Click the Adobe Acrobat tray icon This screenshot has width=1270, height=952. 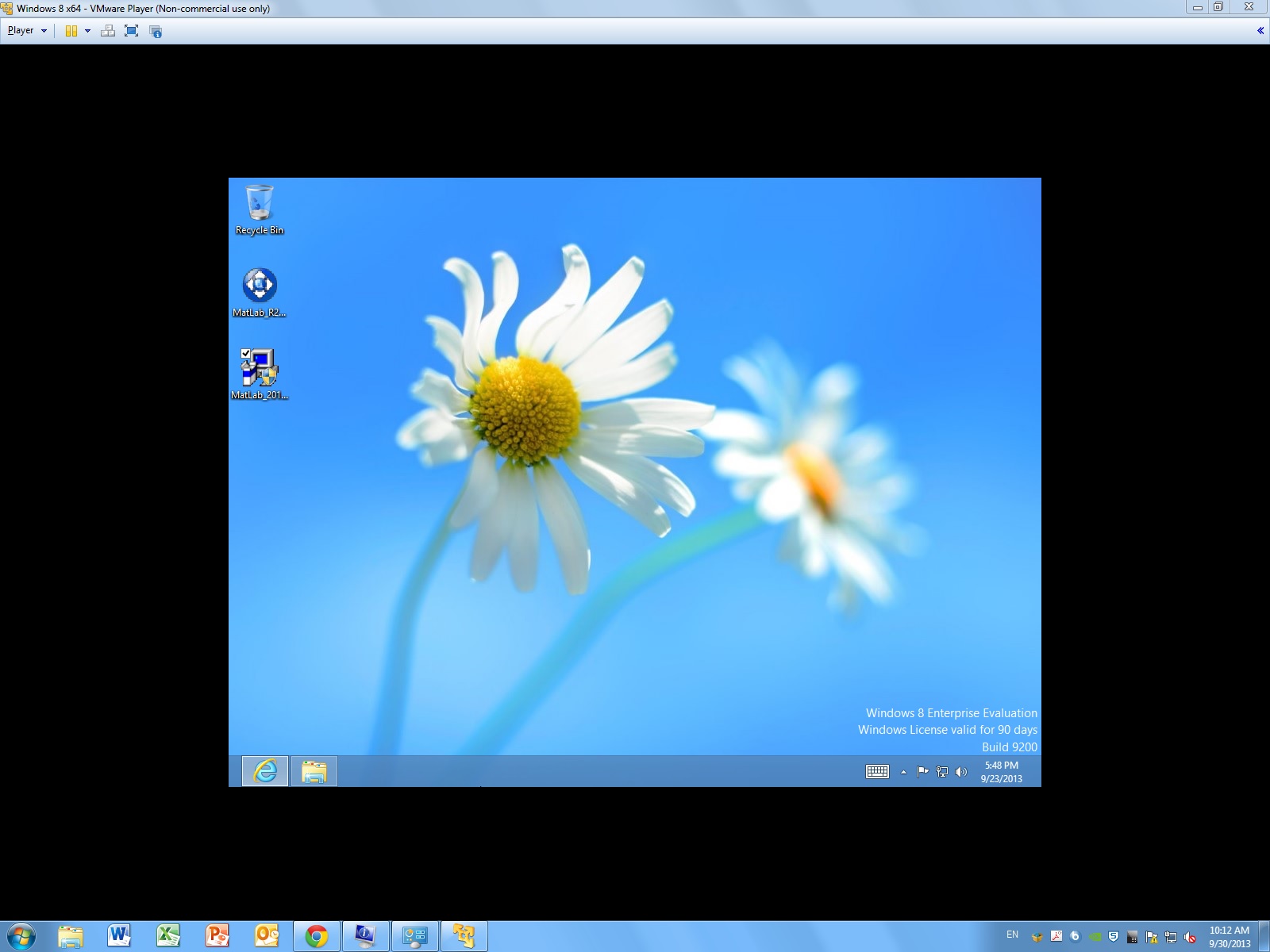coord(1056,936)
